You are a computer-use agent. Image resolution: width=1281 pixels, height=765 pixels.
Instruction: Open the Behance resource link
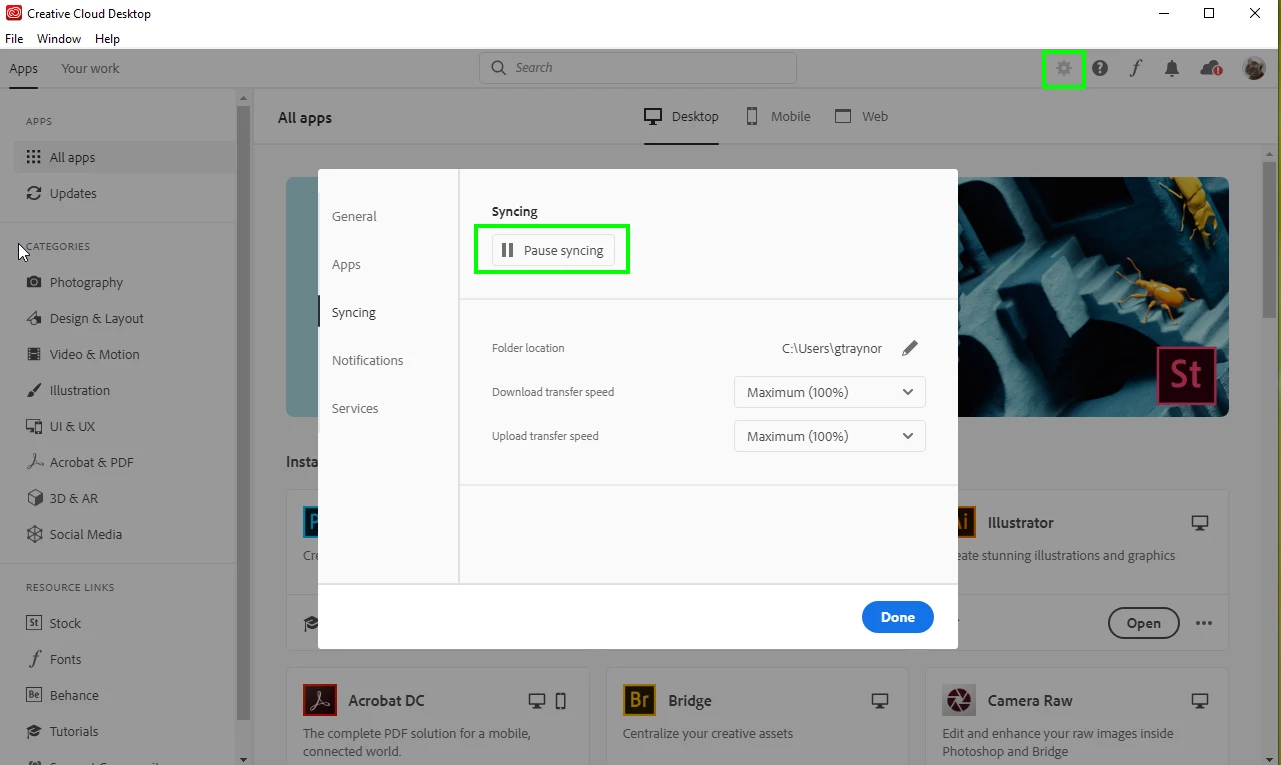62,695
